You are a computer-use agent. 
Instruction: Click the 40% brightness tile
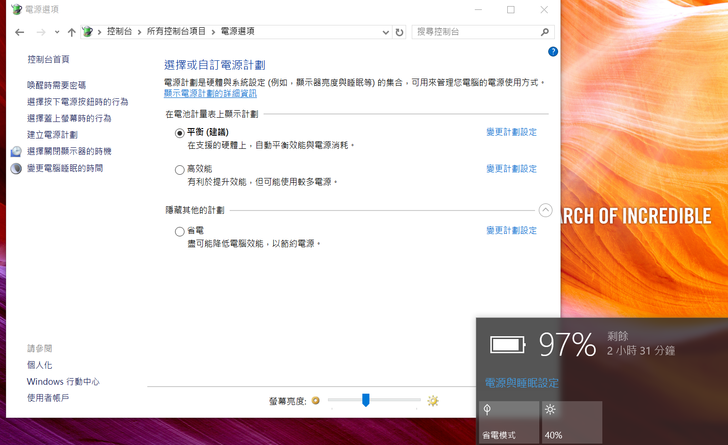point(570,421)
